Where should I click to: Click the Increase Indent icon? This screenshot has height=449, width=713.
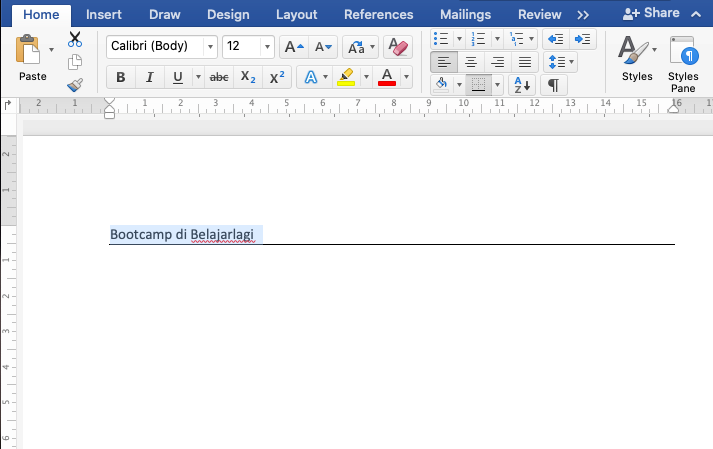point(582,39)
